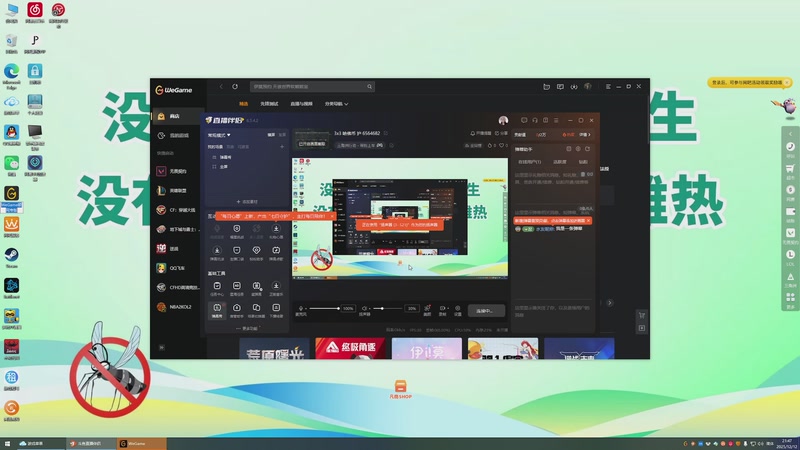Open the 录制 record dropdown
800x450 pixels.
click(x=443, y=310)
